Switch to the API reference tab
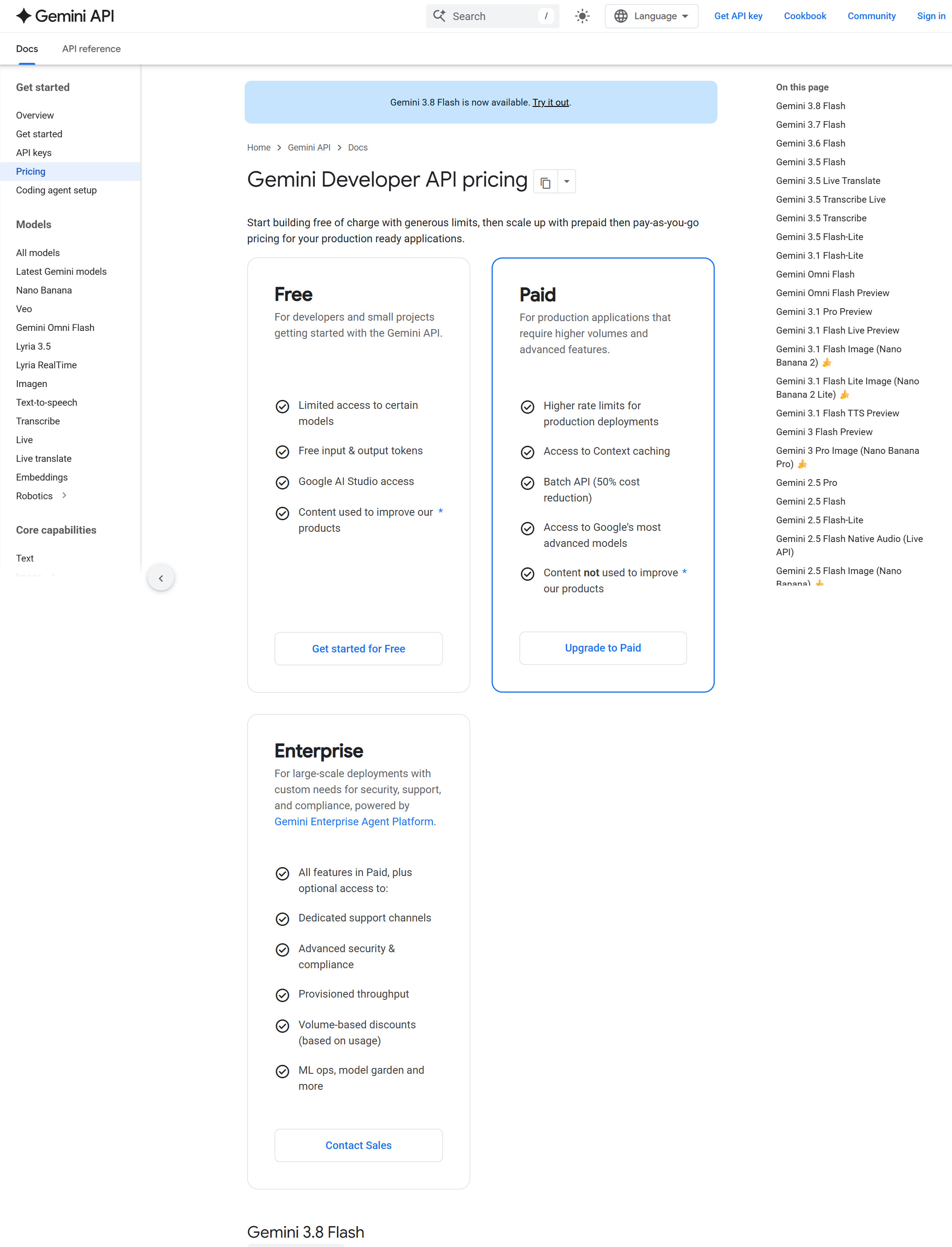952x1247 pixels. click(91, 49)
